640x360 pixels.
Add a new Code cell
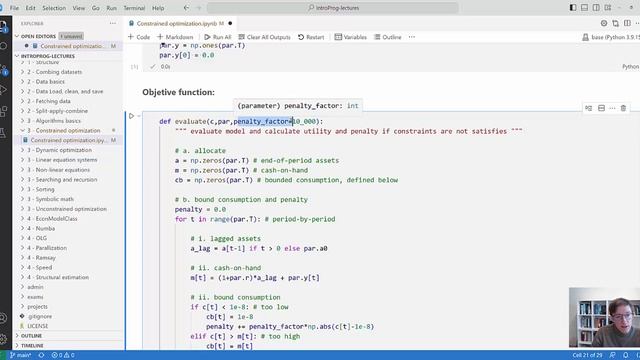click(x=139, y=37)
